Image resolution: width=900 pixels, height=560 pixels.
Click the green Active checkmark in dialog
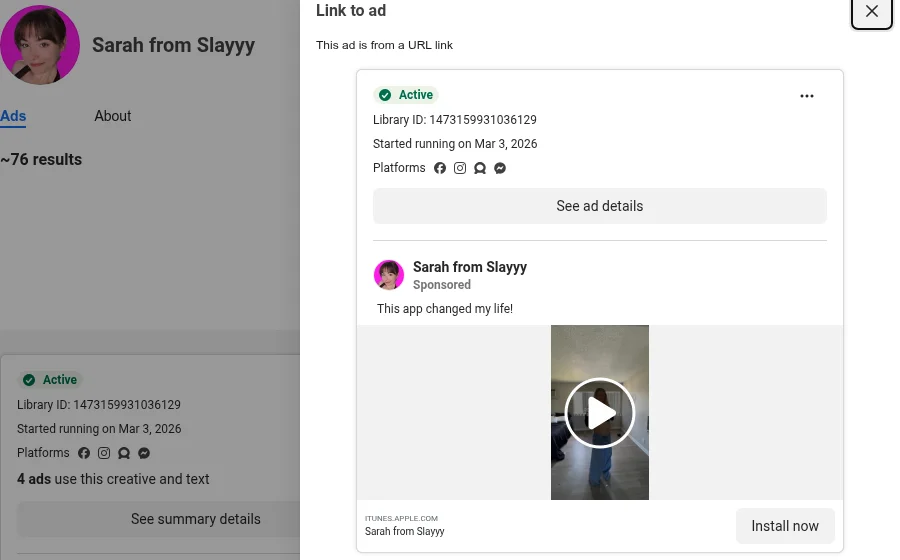385,95
